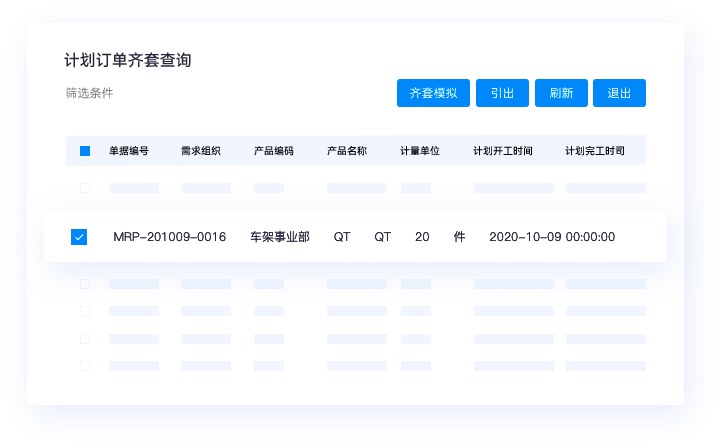Click the 2020-10-09 00:00:00 date cell
This screenshot has height=446, width=721.
click(x=551, y=237)
